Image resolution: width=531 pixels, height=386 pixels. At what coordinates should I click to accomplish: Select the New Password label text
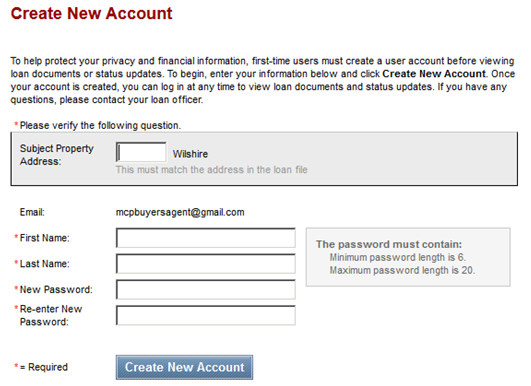56,290
